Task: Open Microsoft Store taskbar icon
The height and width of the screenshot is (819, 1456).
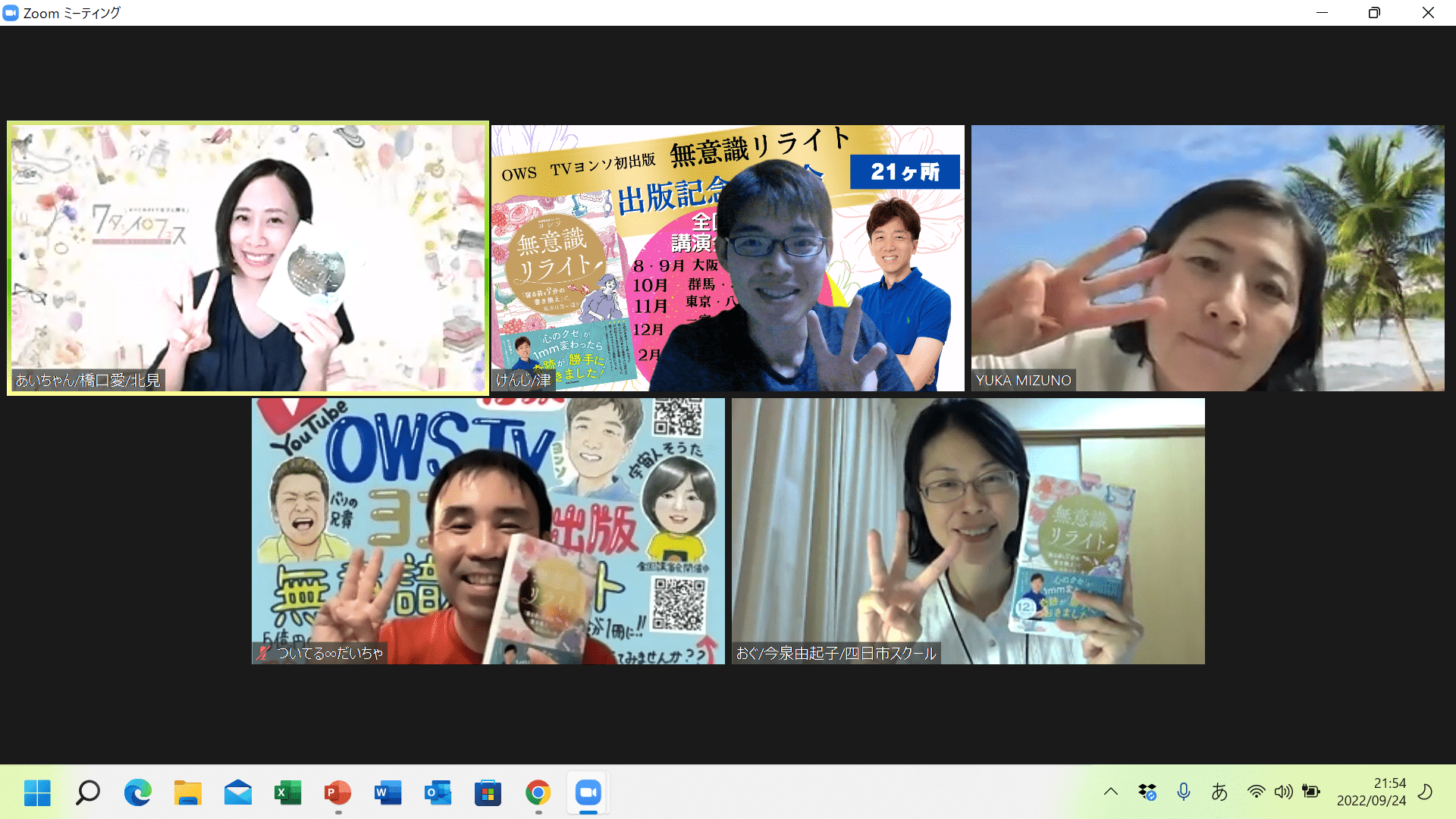Action: 488,793
